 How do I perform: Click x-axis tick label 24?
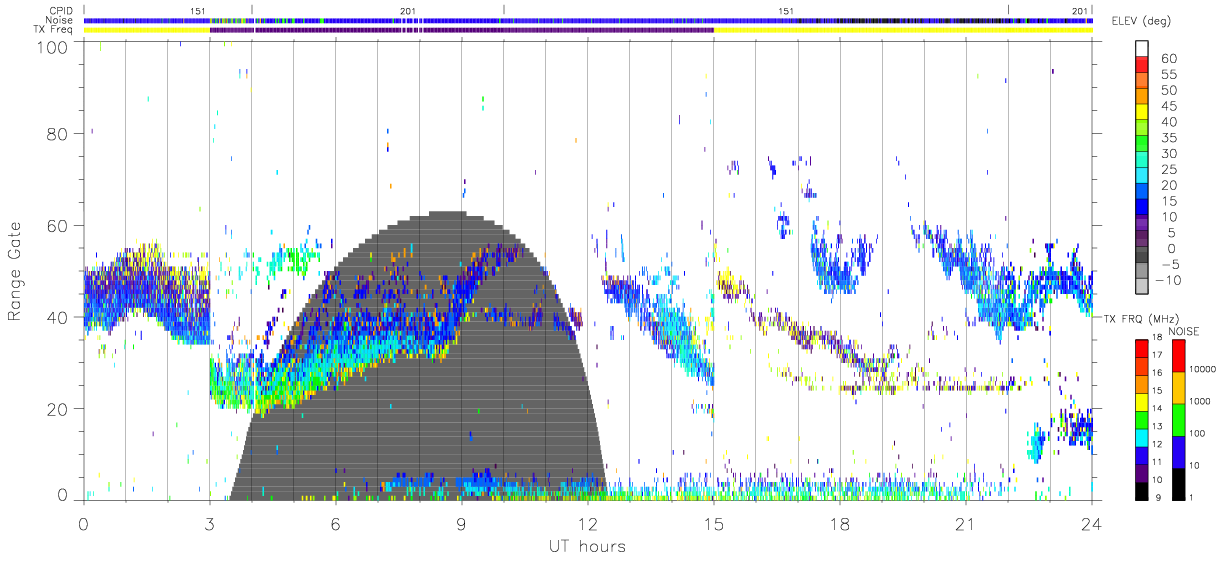[x=1091, y=524]
